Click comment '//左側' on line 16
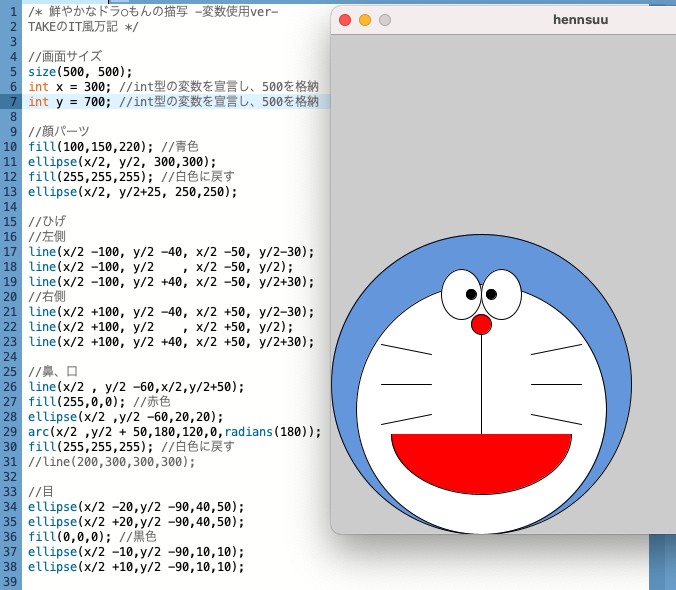Image resolution: width=676 pixels, height=590 pixels. click(x=47, y=237)
